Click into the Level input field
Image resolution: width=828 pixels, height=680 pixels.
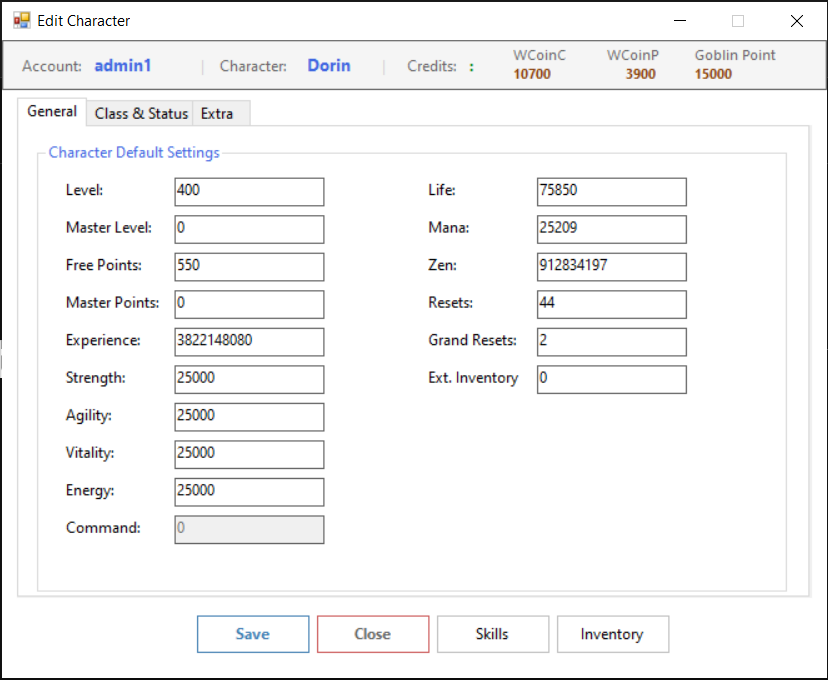pyautogui.click(x=249, y=191)
